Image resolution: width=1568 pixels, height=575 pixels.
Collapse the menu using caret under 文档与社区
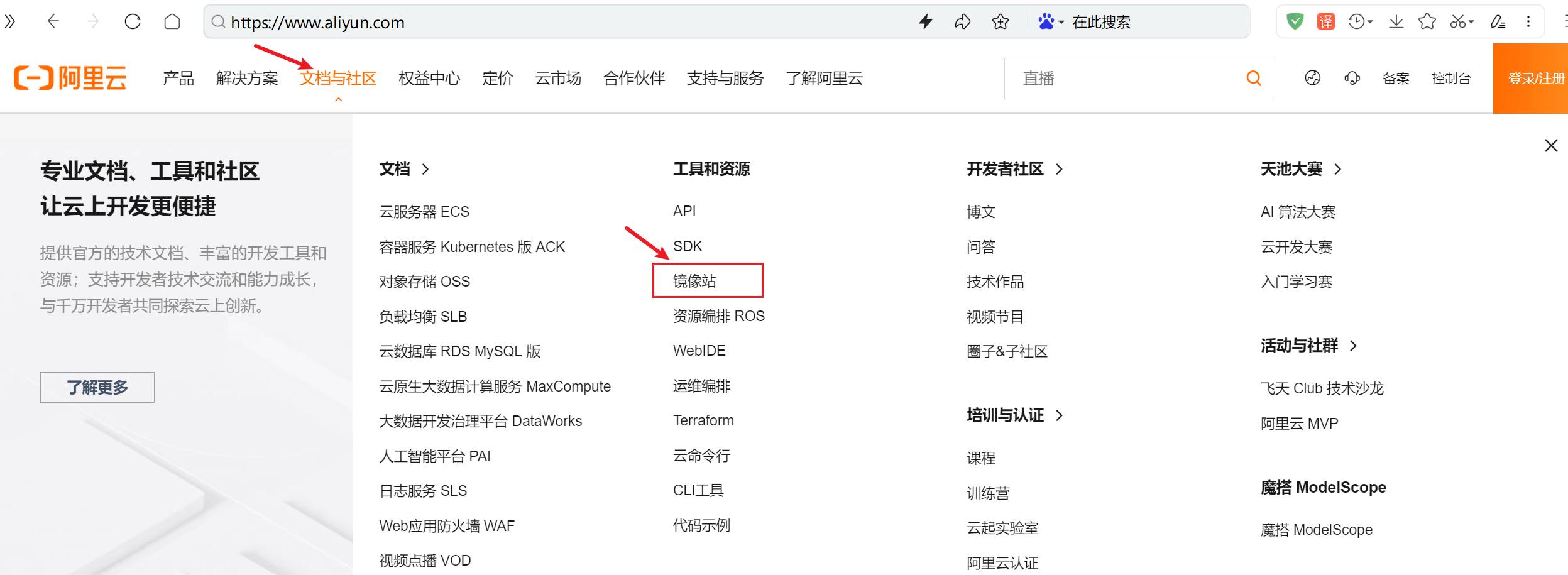(338, 99)
